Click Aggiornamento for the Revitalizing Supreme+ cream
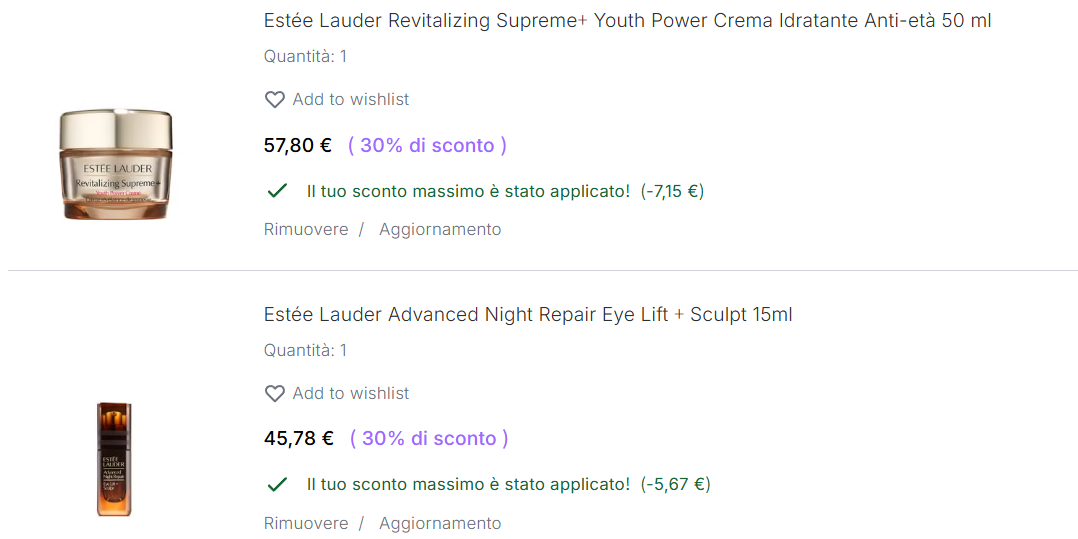The image size is (1078, 539). pos(440,230)
